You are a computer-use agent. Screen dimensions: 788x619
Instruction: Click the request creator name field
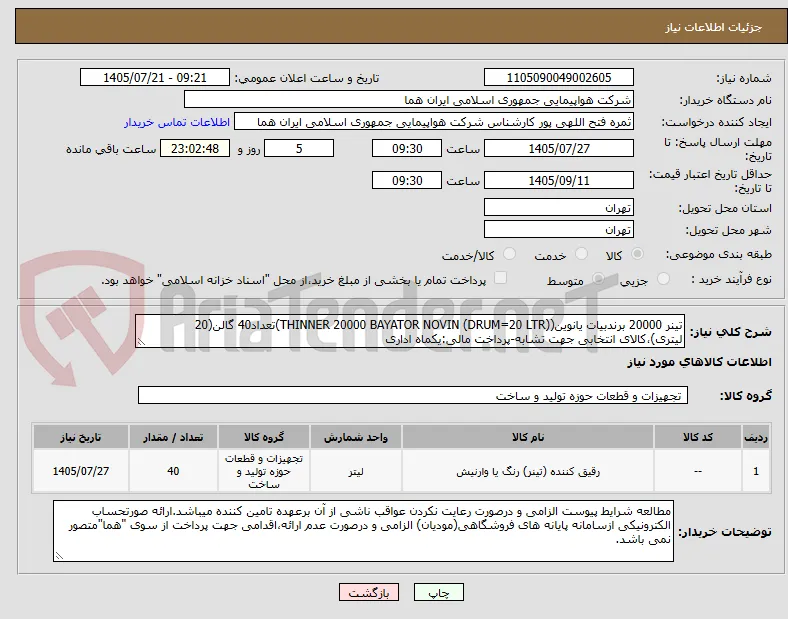pyautogui.click(x=434, y=122)
